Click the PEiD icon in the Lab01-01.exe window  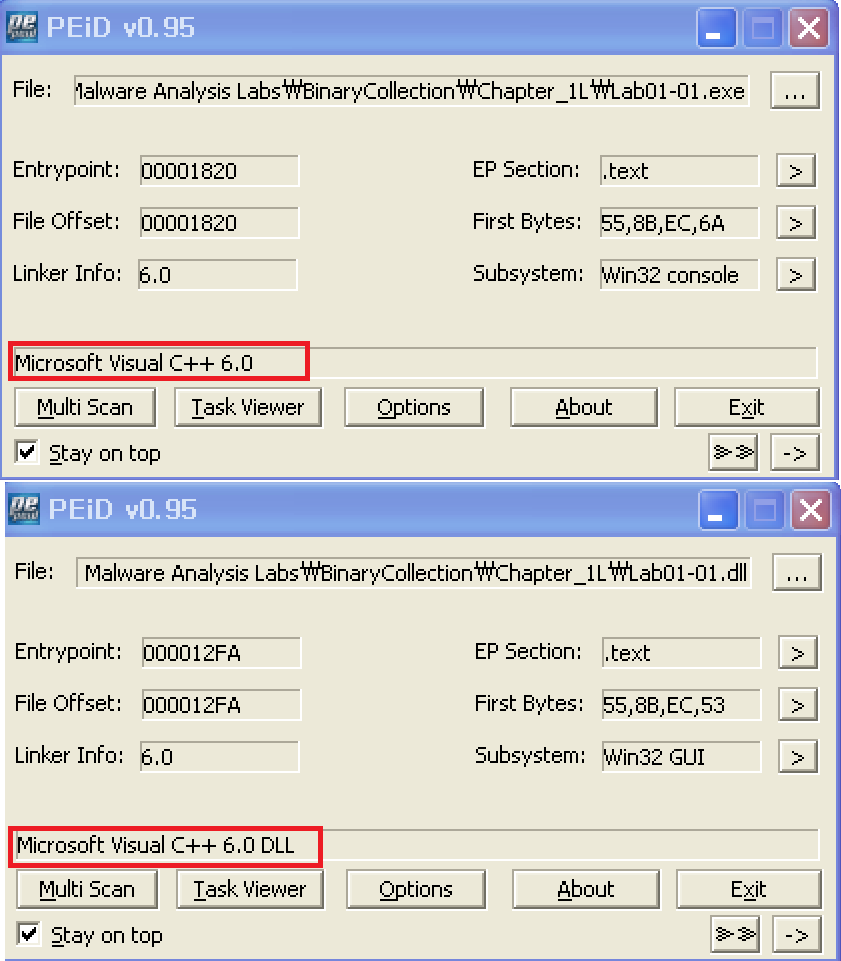22,28
